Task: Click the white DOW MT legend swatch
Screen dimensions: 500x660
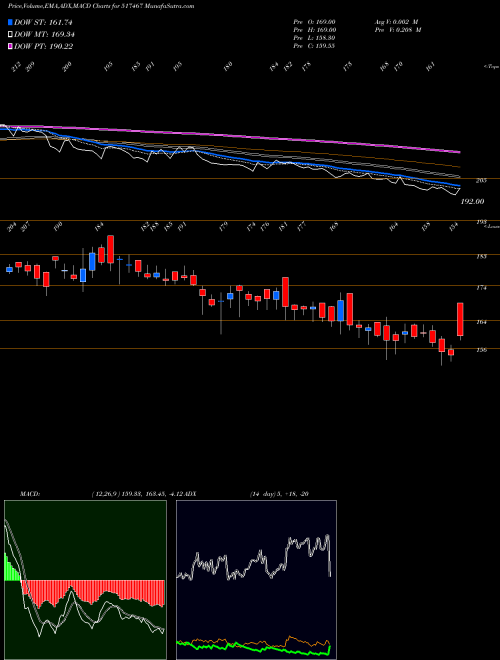Action: tap(10, 35)
